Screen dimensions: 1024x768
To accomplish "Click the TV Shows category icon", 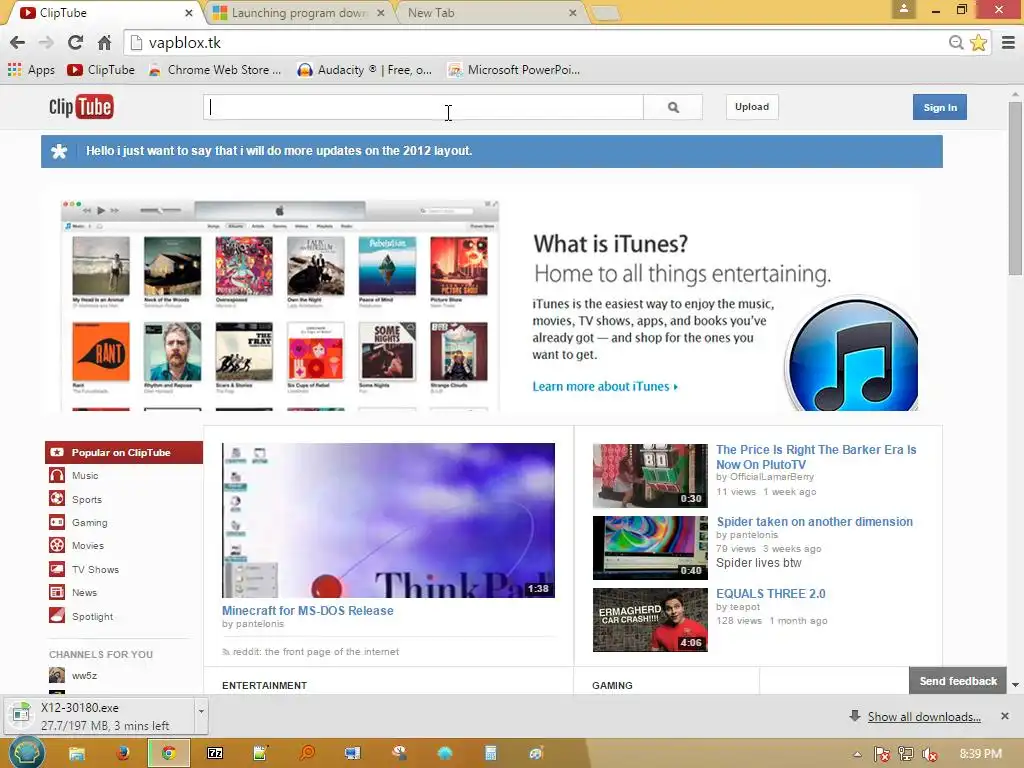I will (x=57, y=569).
